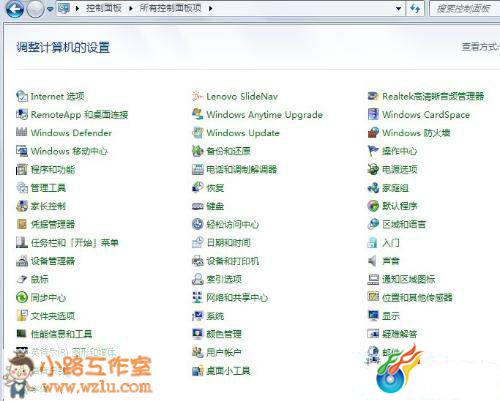500x401 pixels.
Task: Go back with the Back arrow button
Action: coord(15,9)
